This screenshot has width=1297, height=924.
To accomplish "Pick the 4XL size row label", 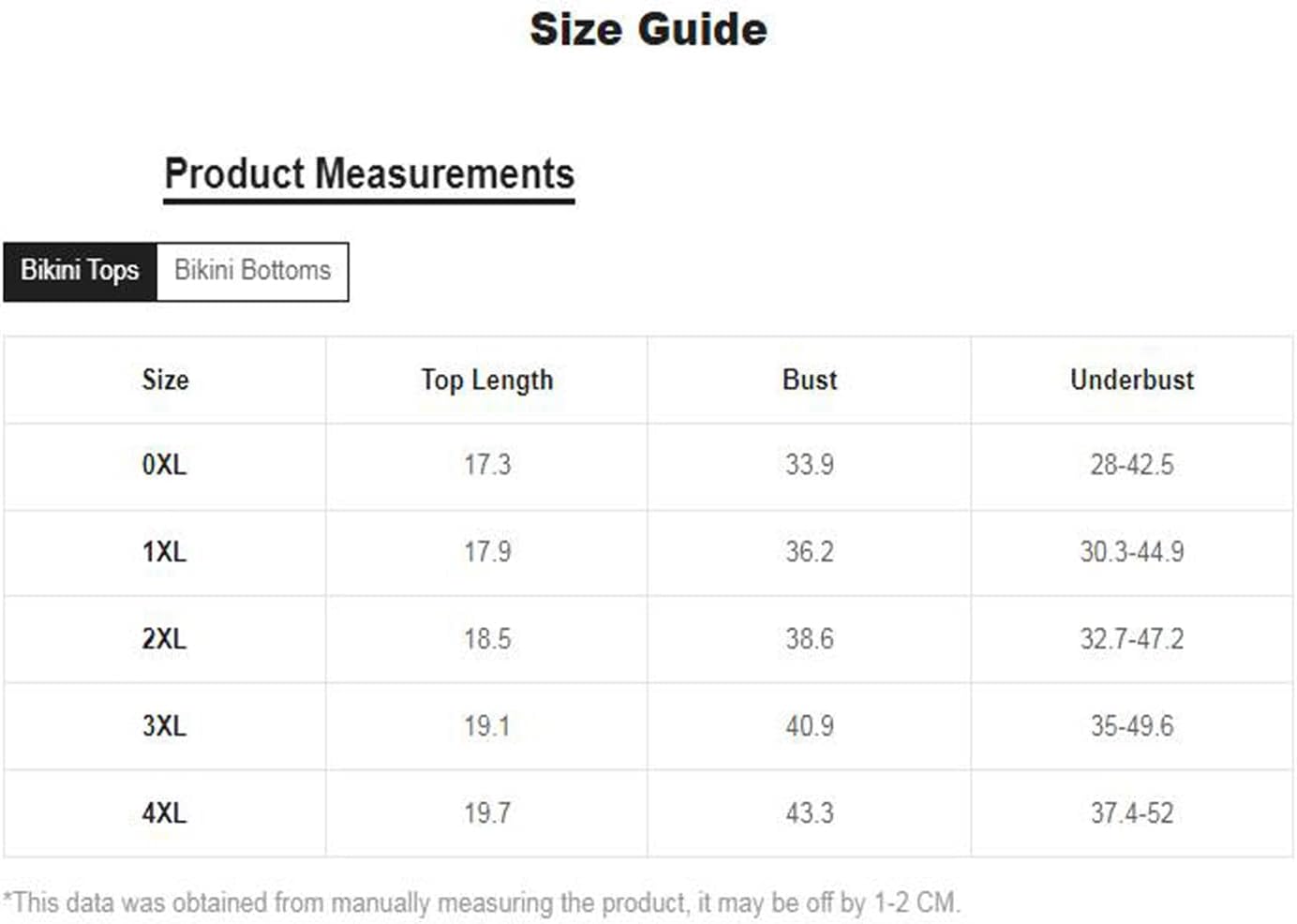I will tap(165, 813).
